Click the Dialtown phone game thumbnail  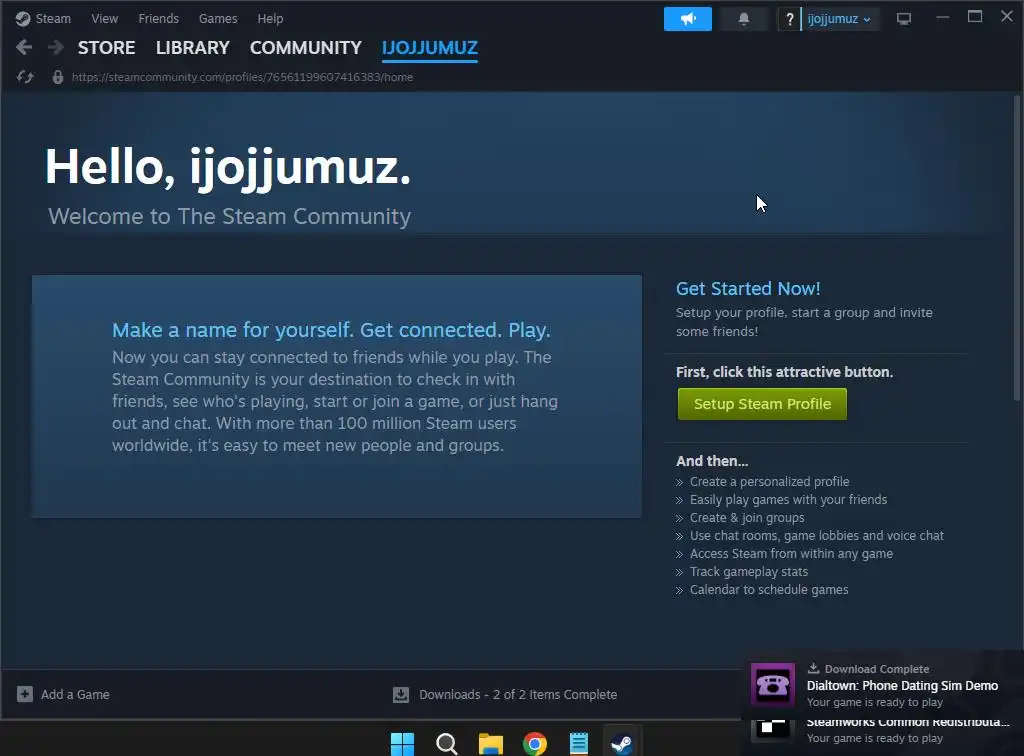pos(773,685)
